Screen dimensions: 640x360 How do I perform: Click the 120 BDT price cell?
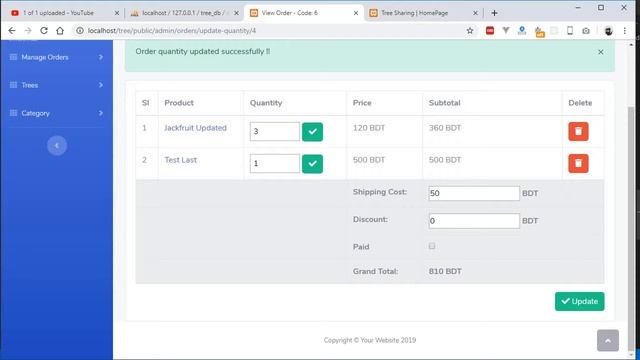click(369, 128)
